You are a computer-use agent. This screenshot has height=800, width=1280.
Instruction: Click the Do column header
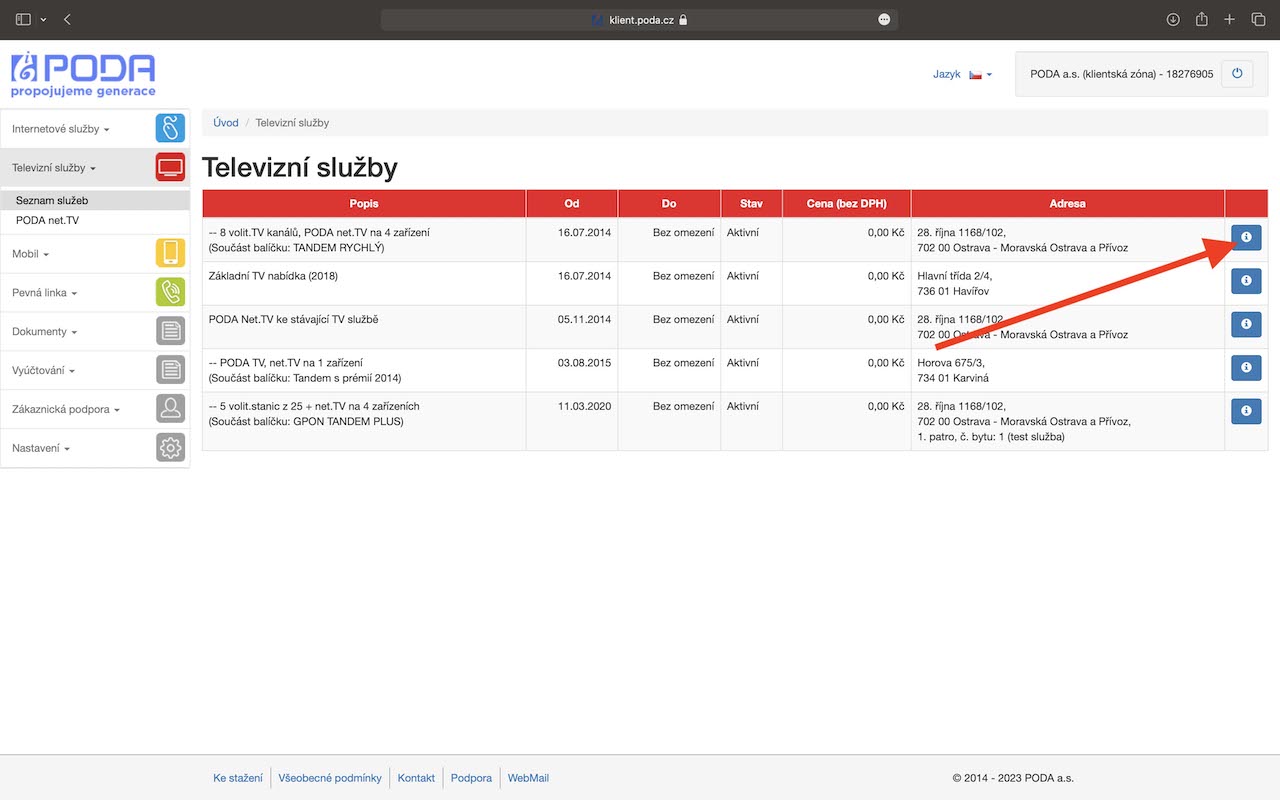pos(669,204)
